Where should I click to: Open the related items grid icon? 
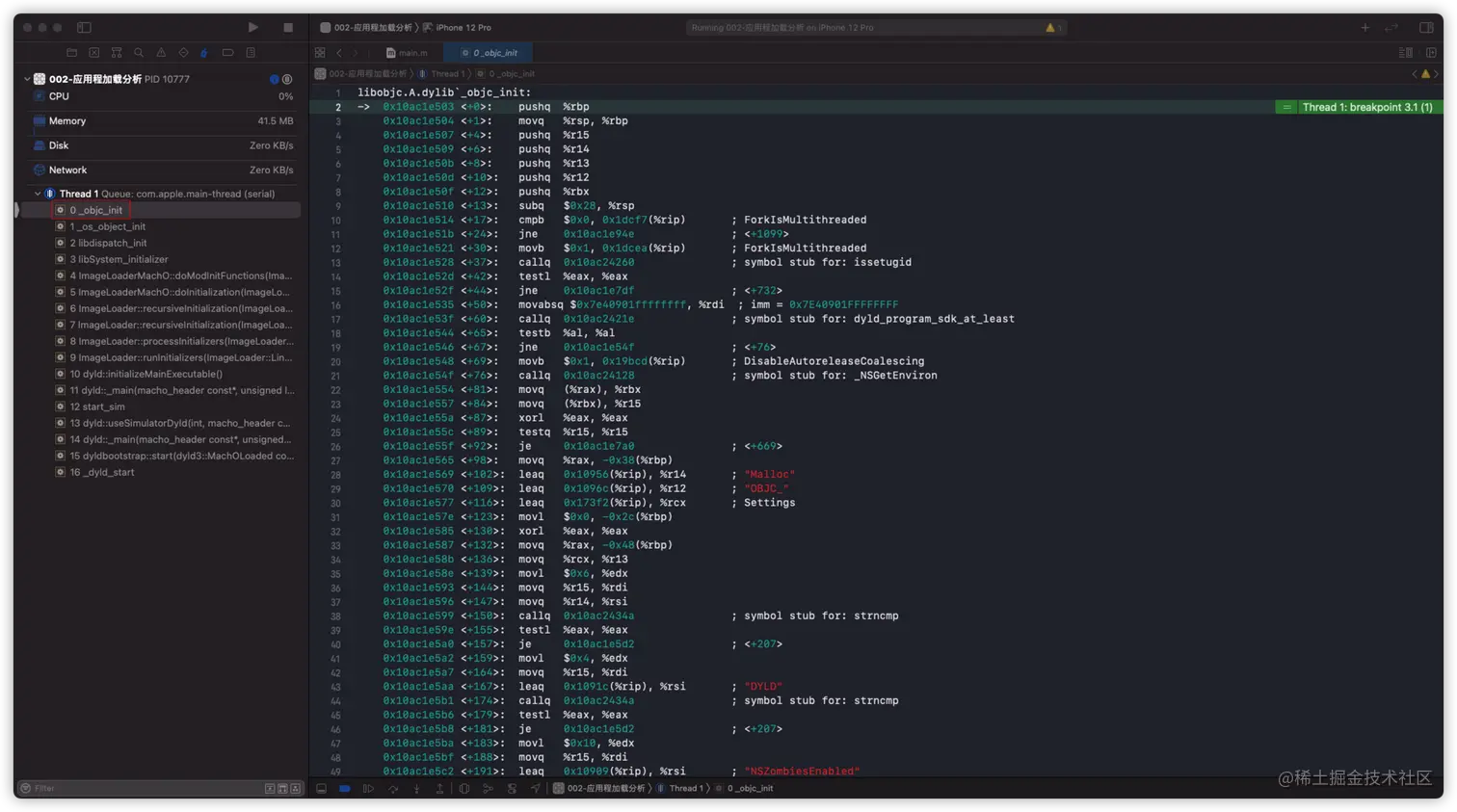click(320, 53)
